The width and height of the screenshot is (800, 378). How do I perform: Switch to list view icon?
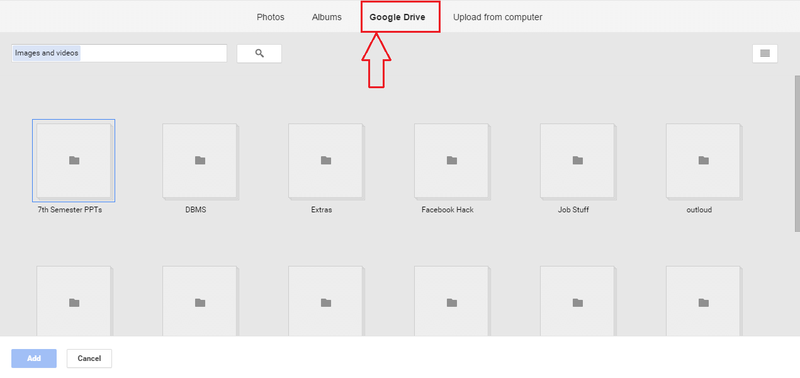click(765, 54)
